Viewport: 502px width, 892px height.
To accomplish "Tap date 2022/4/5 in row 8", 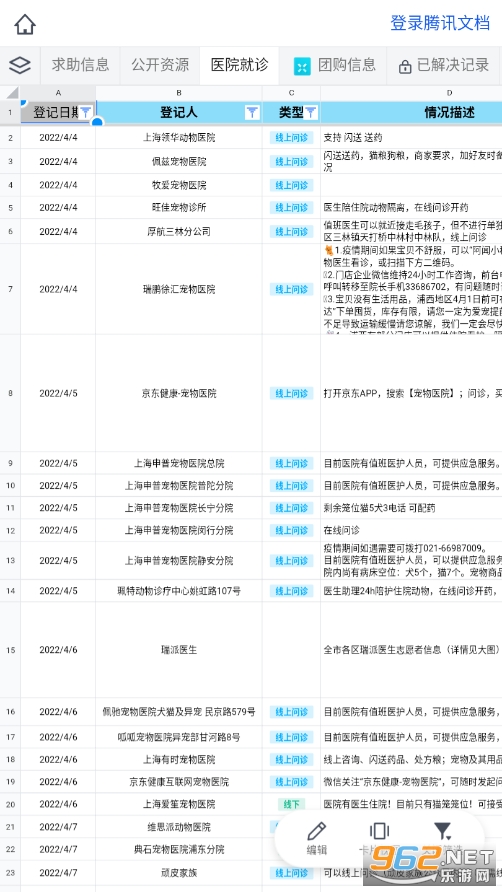I will click(x=58, y=393).
